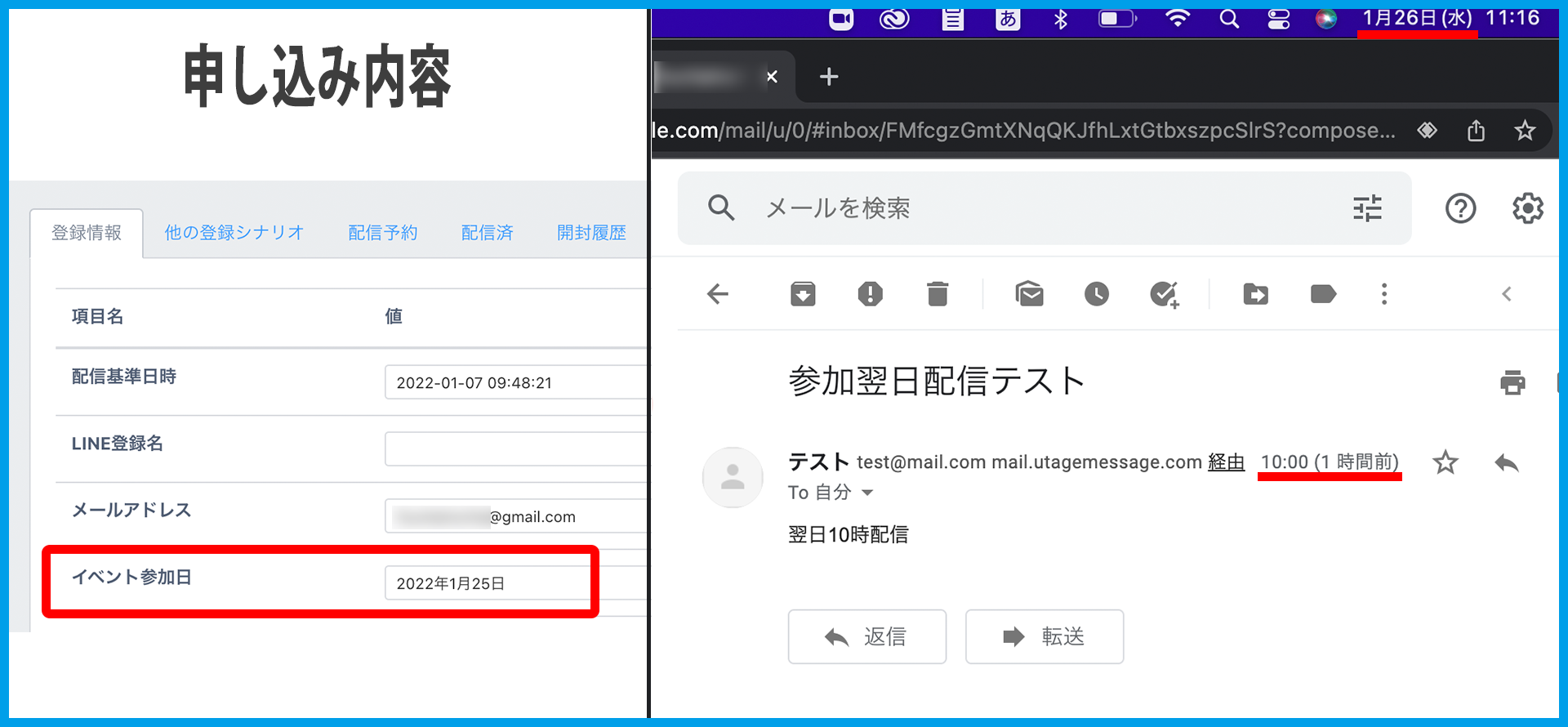
Task: Archive the open email
Action: coord(803,294)
